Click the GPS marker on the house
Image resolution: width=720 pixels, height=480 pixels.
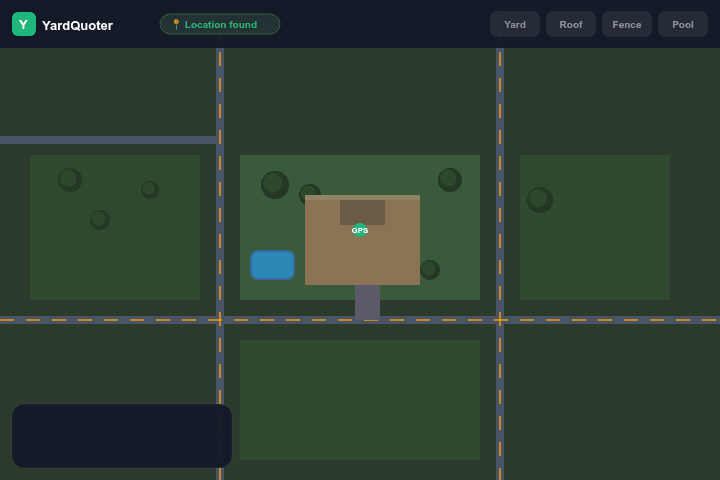pos(360,230)
